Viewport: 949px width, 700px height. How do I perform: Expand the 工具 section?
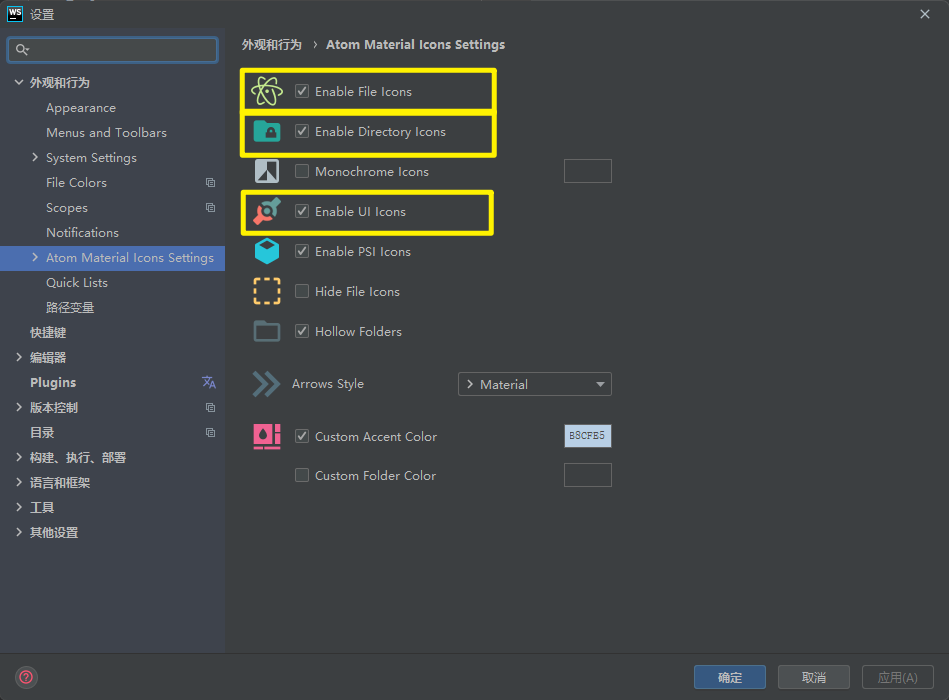pyautogui.click(x=19, y=508)
